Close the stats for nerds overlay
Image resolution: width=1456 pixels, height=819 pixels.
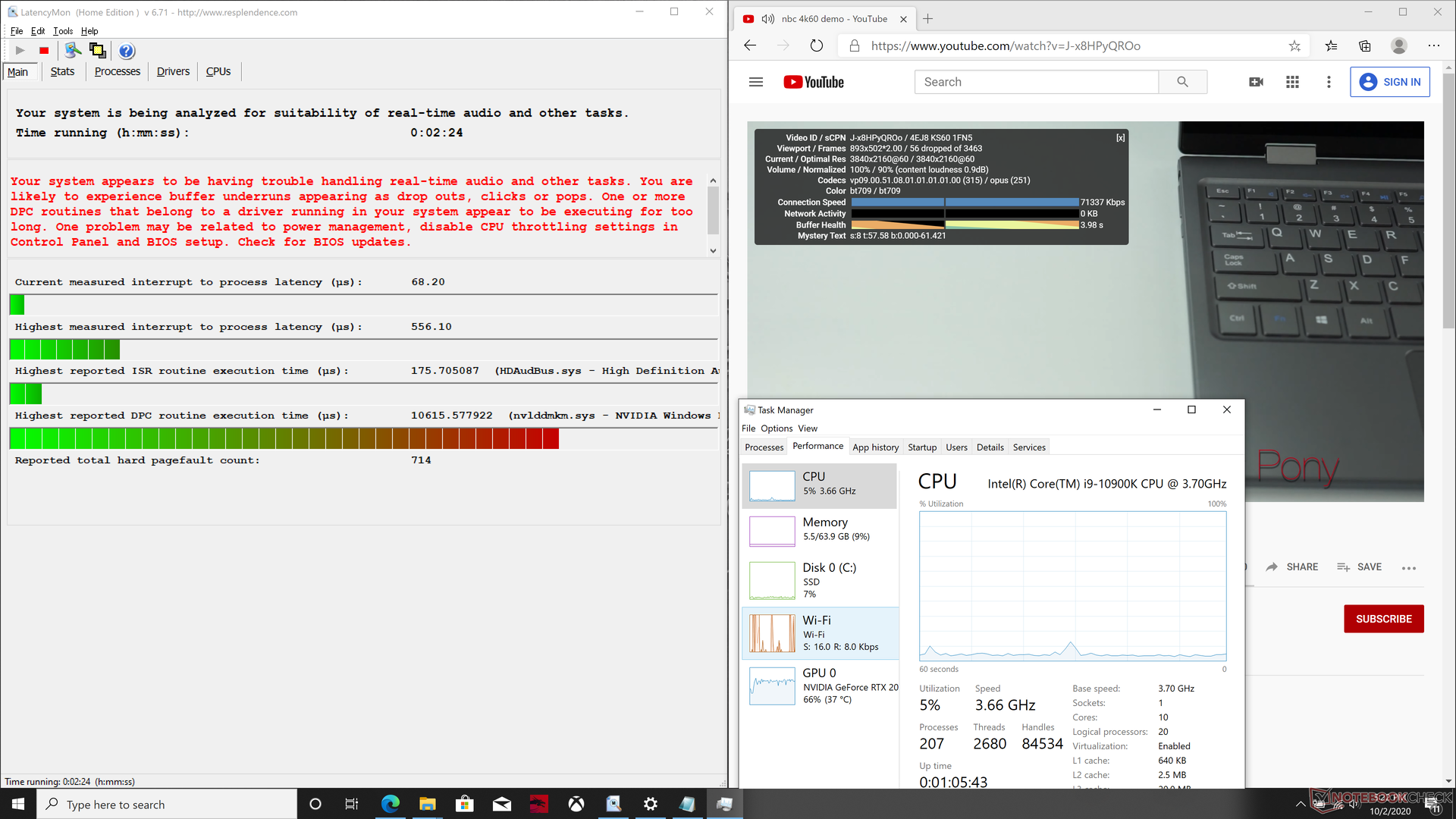click(1120, 138)
